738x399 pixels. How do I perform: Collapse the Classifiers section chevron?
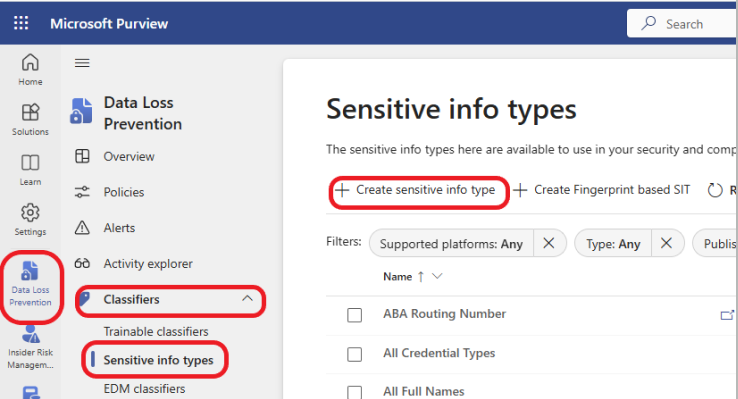247,299
